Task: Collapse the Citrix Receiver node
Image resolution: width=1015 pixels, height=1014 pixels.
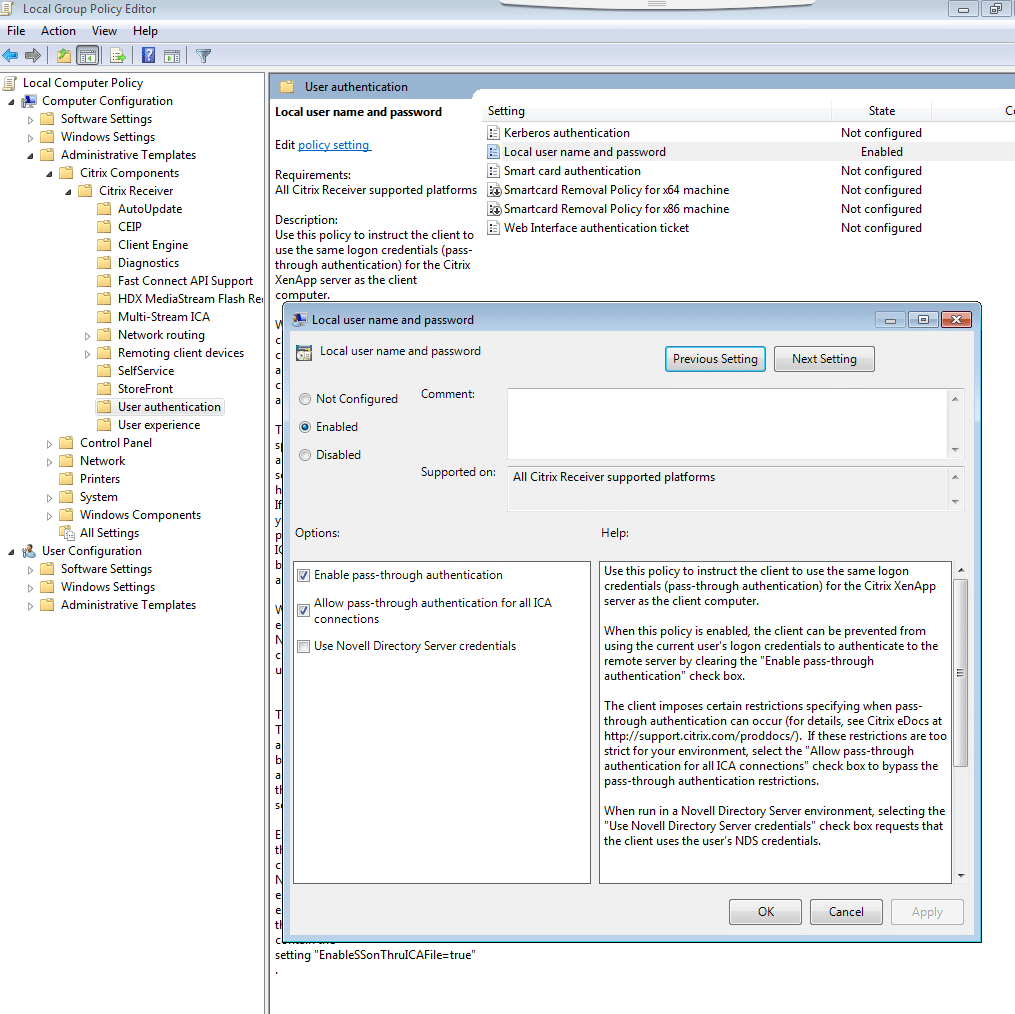Action: tap(68, 192)
